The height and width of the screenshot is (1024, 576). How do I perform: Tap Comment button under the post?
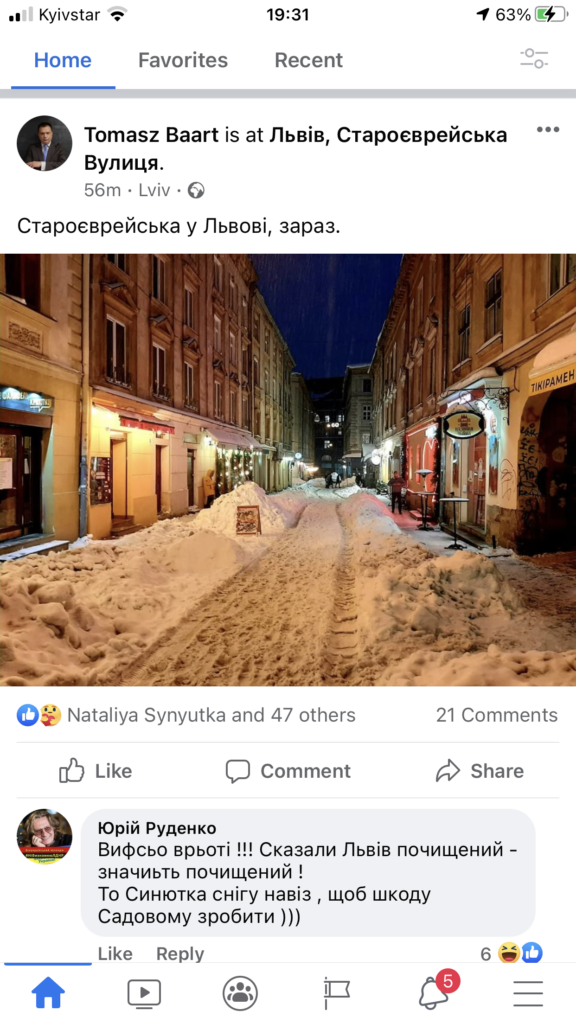pos(288,771)
